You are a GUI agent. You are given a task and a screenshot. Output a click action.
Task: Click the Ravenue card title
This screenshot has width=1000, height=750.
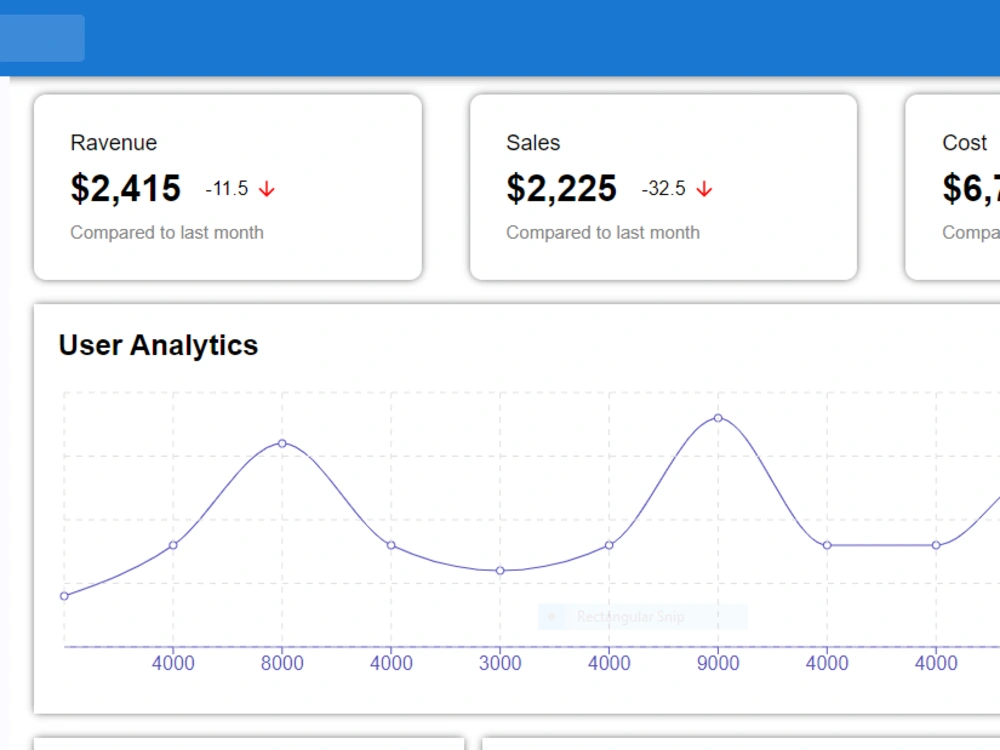click(x=114, y=143)
